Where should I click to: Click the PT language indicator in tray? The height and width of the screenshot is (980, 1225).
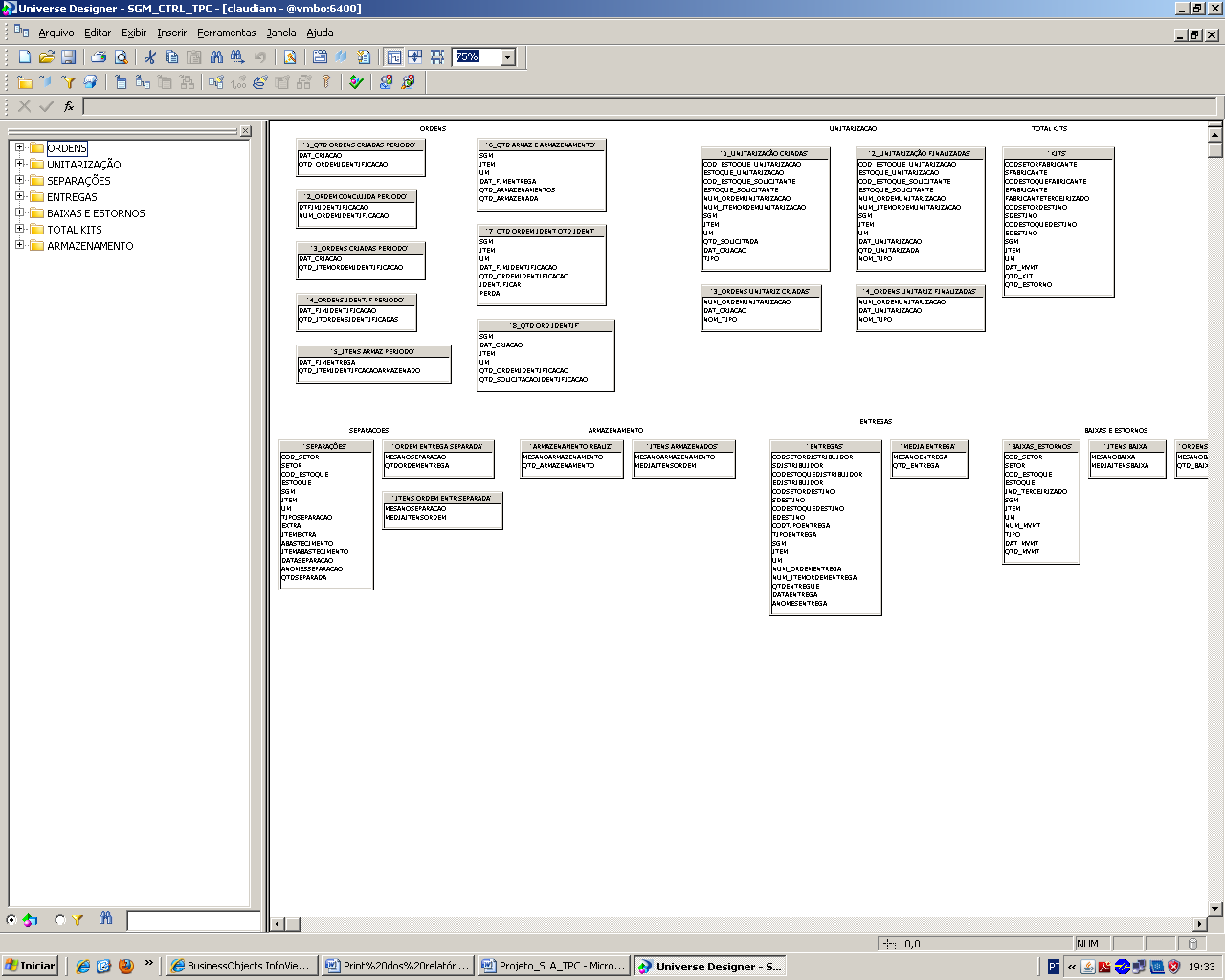tap(1053, 967)
